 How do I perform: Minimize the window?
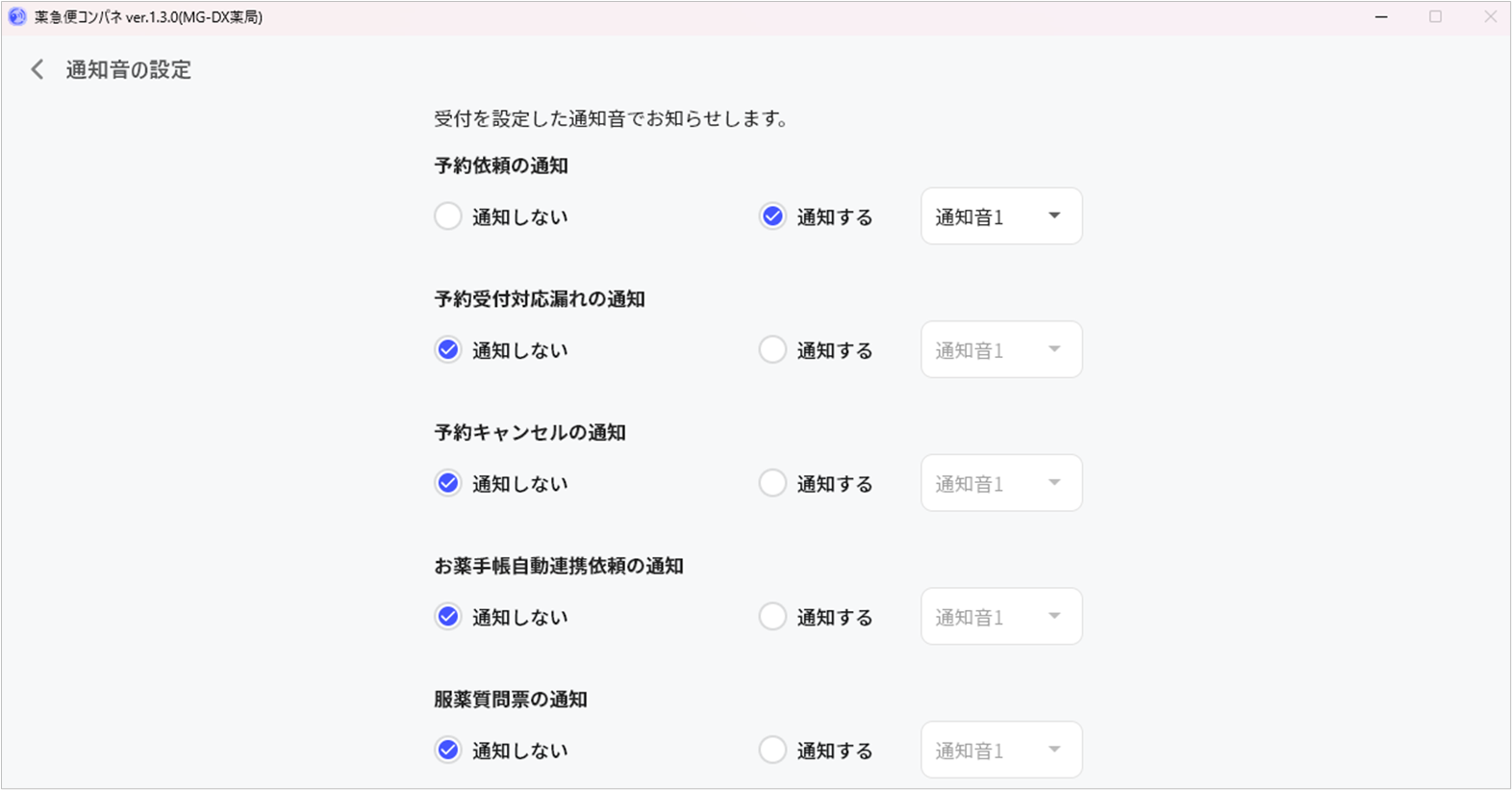1381,16
